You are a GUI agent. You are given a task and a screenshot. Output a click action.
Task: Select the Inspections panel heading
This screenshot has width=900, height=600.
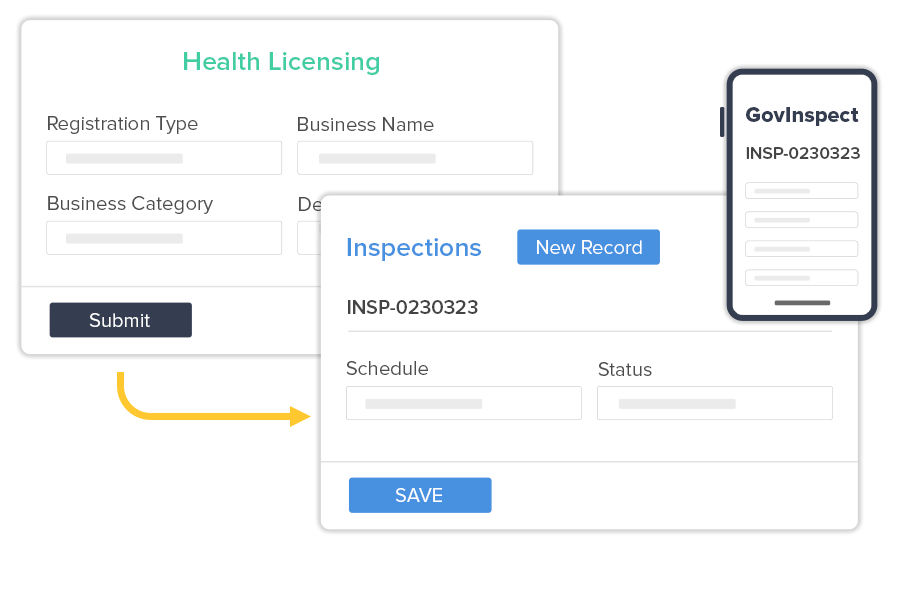pyautogui.click(x=413, y=248)
